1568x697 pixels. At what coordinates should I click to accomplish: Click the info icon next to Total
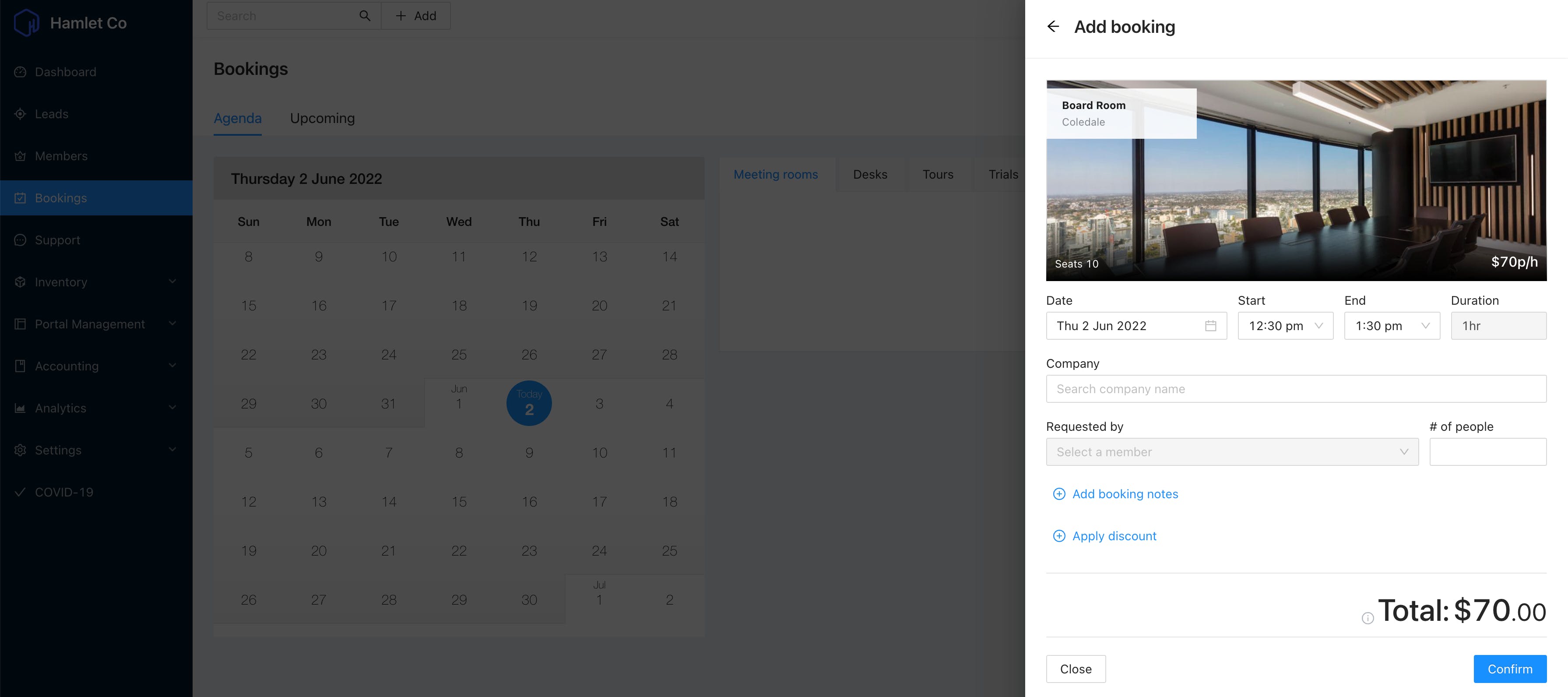click(1367, 618)
